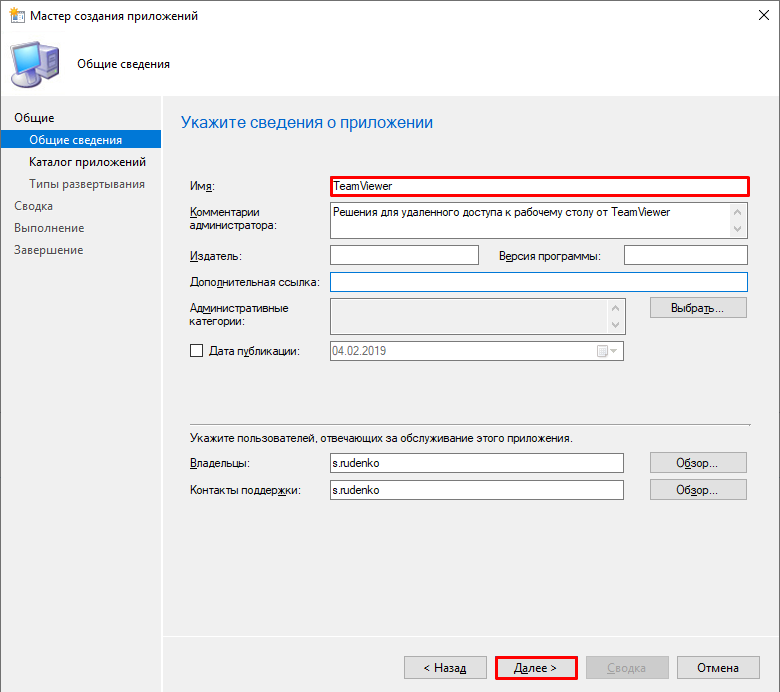Select the Завершение step
The height and width of the screenshot is (692, 780).
pos(48,250)
